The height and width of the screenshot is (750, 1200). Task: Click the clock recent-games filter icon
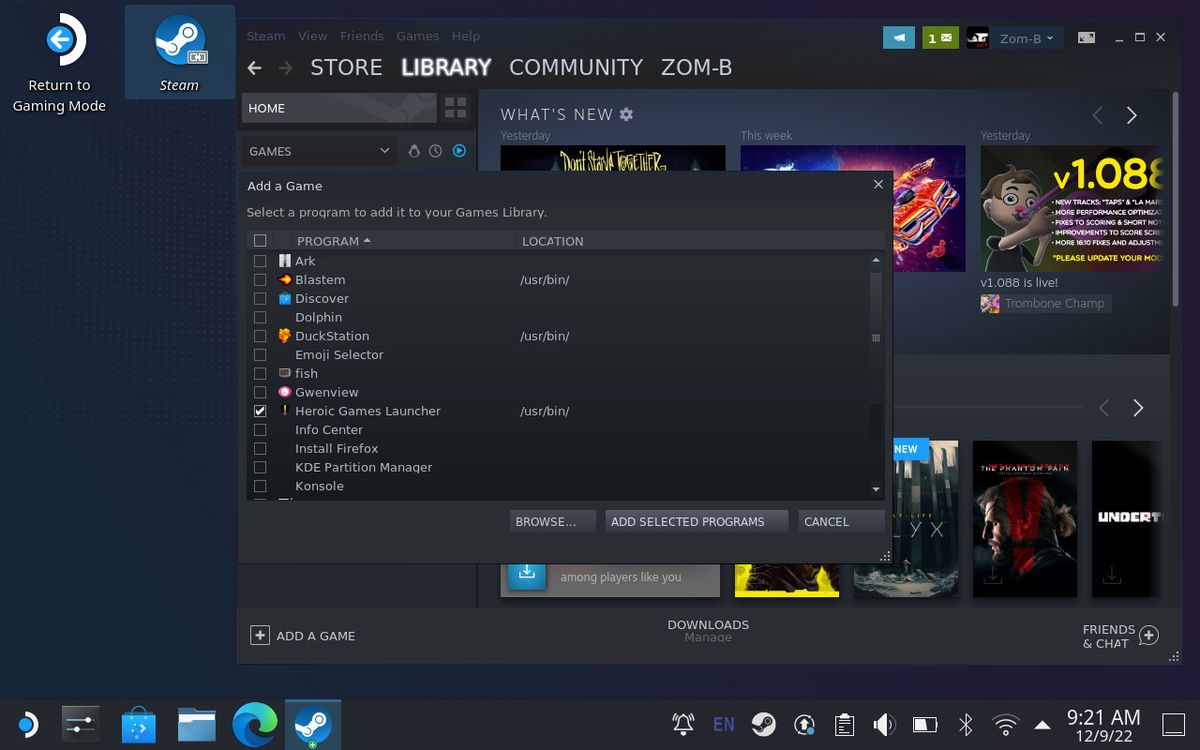436,150
